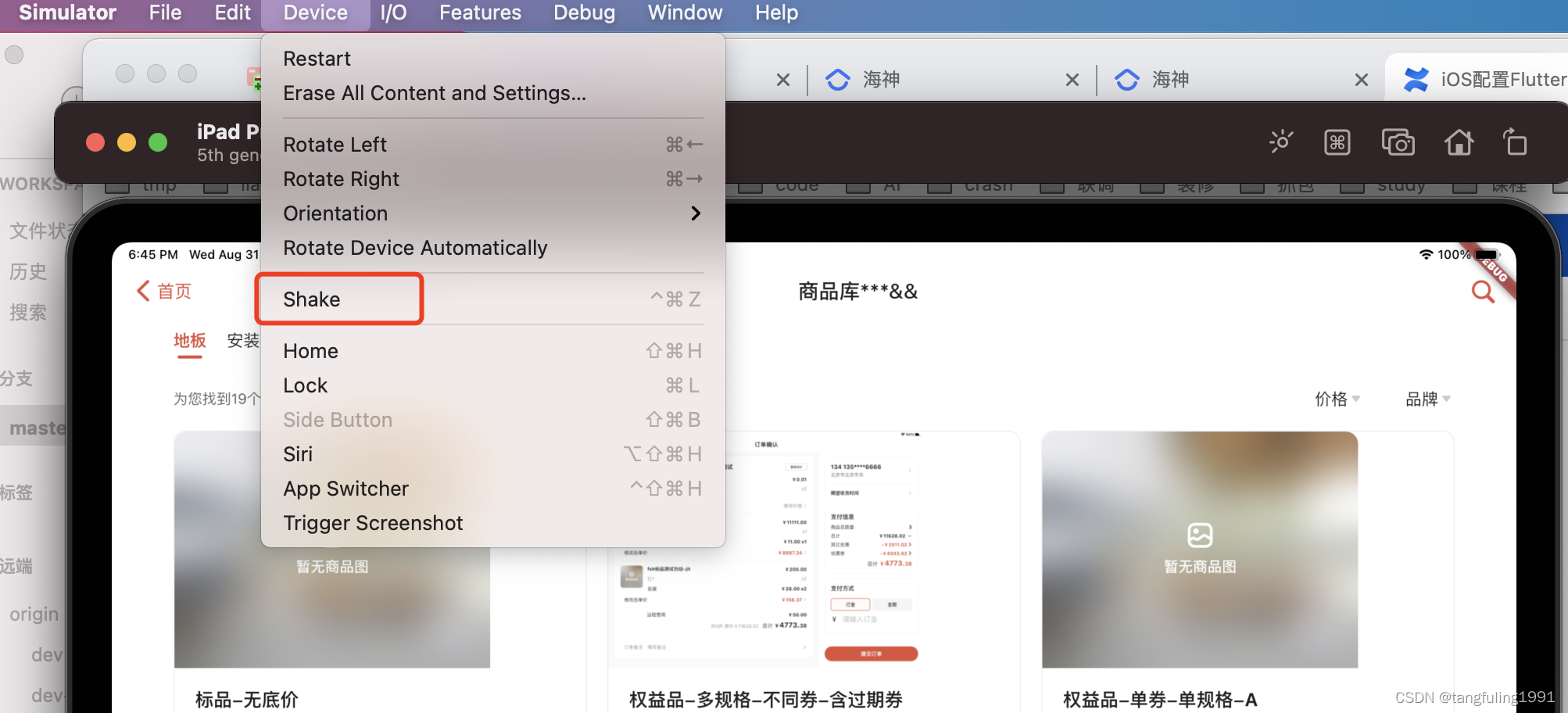Select the master branch in the sidebar

[x=38, y=428]
